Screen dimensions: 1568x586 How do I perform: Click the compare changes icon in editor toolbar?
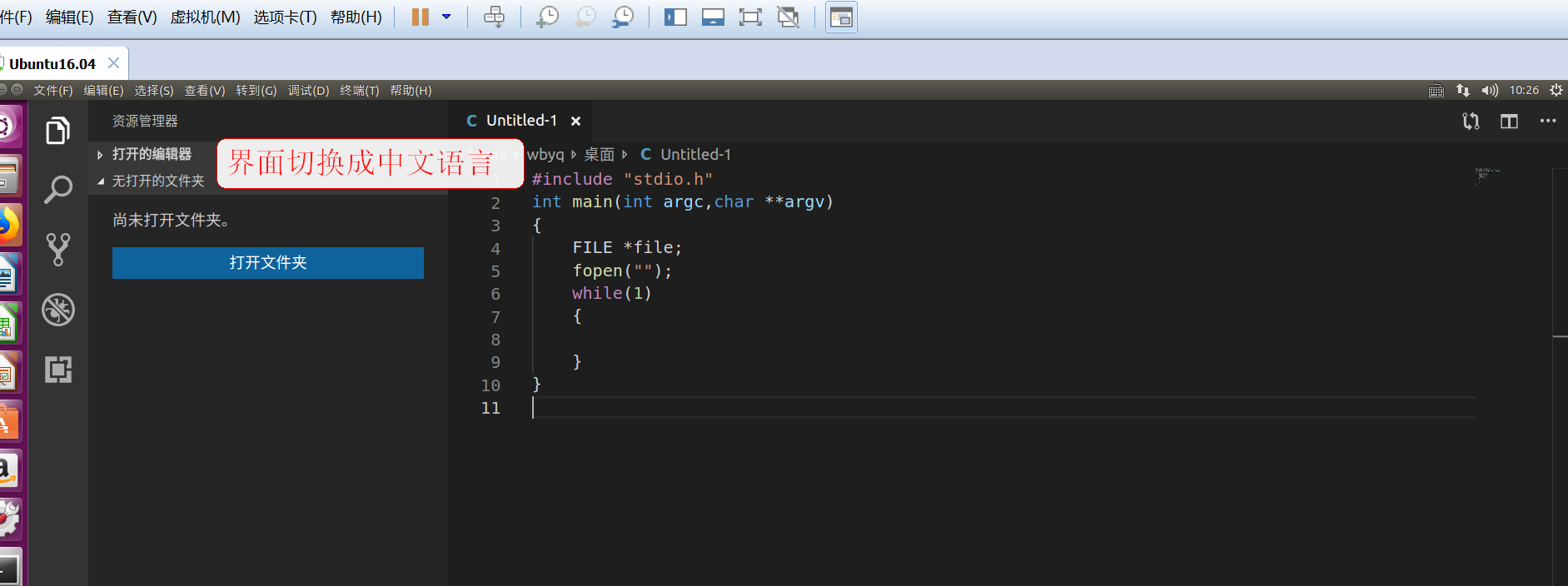1471,122
